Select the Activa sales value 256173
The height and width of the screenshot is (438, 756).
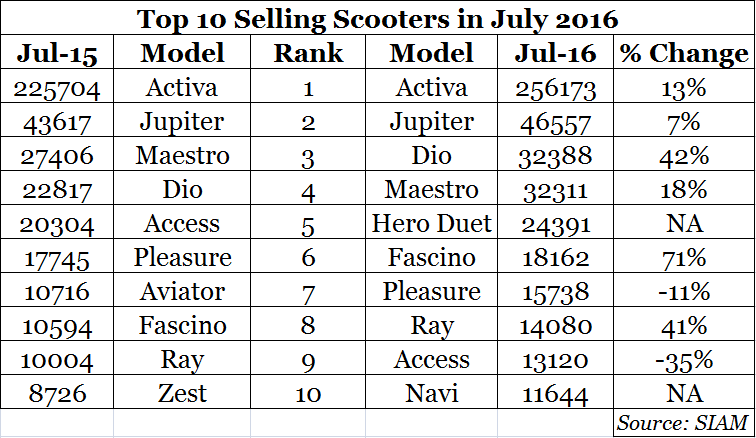(x=556, y=89)
